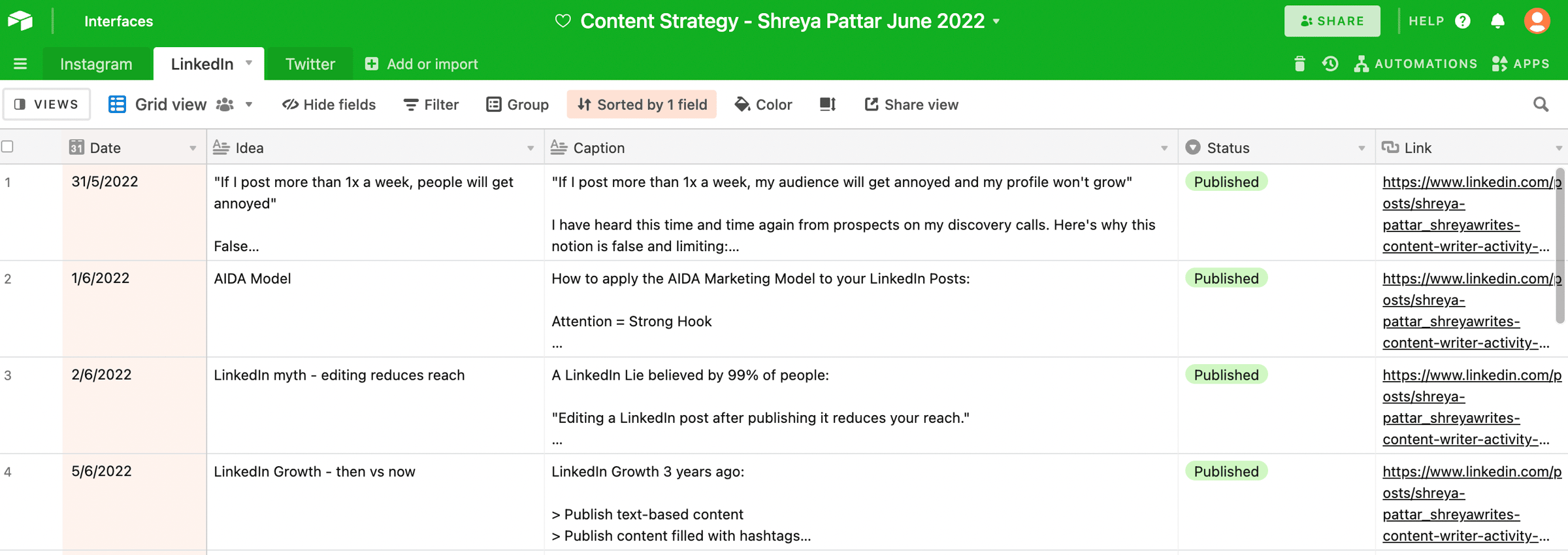Click Published status in row 5/6/2022
Screen dimensions: 1568x555
[1226, 471]
